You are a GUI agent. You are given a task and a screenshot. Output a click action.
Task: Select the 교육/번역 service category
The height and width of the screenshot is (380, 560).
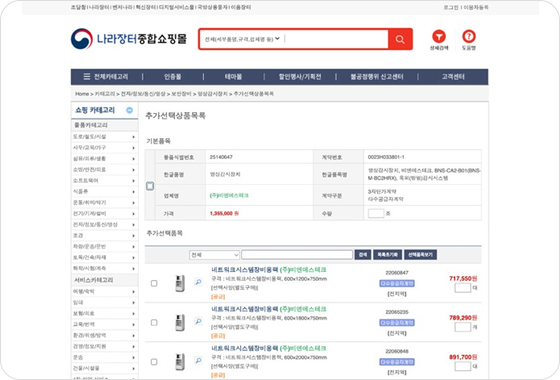pyautogui.click(x=84, y=325)
